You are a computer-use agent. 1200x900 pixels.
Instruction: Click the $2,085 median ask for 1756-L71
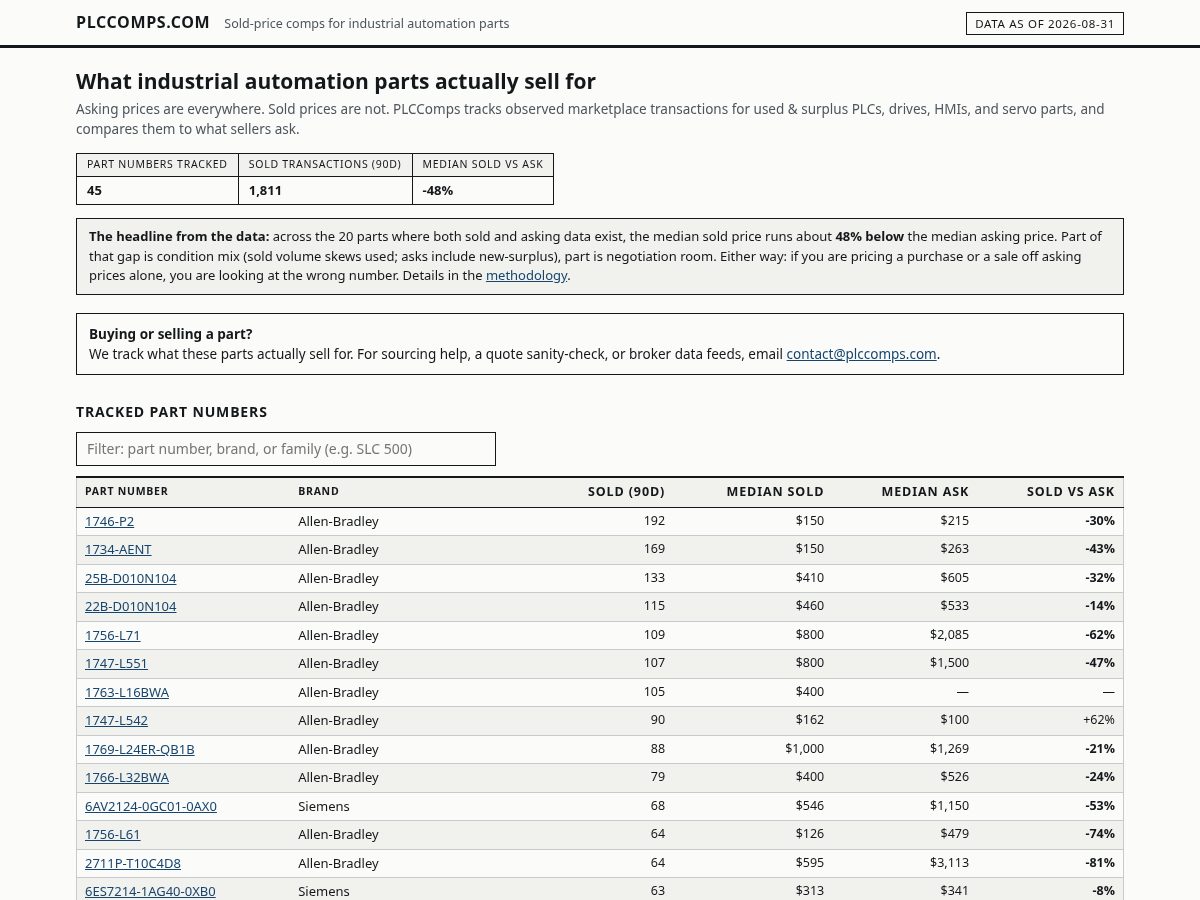tap(949, 635)
